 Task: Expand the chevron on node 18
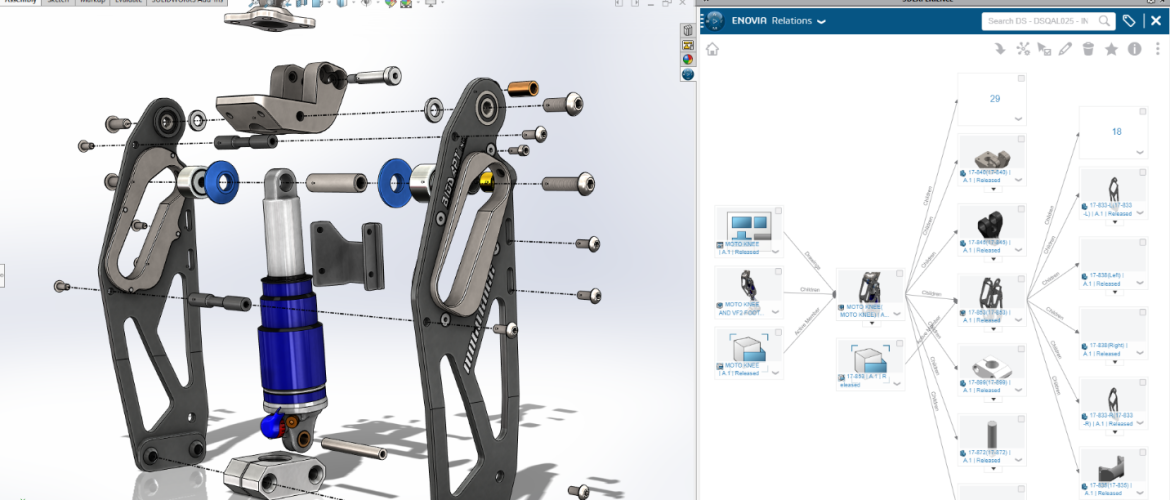1140,152
